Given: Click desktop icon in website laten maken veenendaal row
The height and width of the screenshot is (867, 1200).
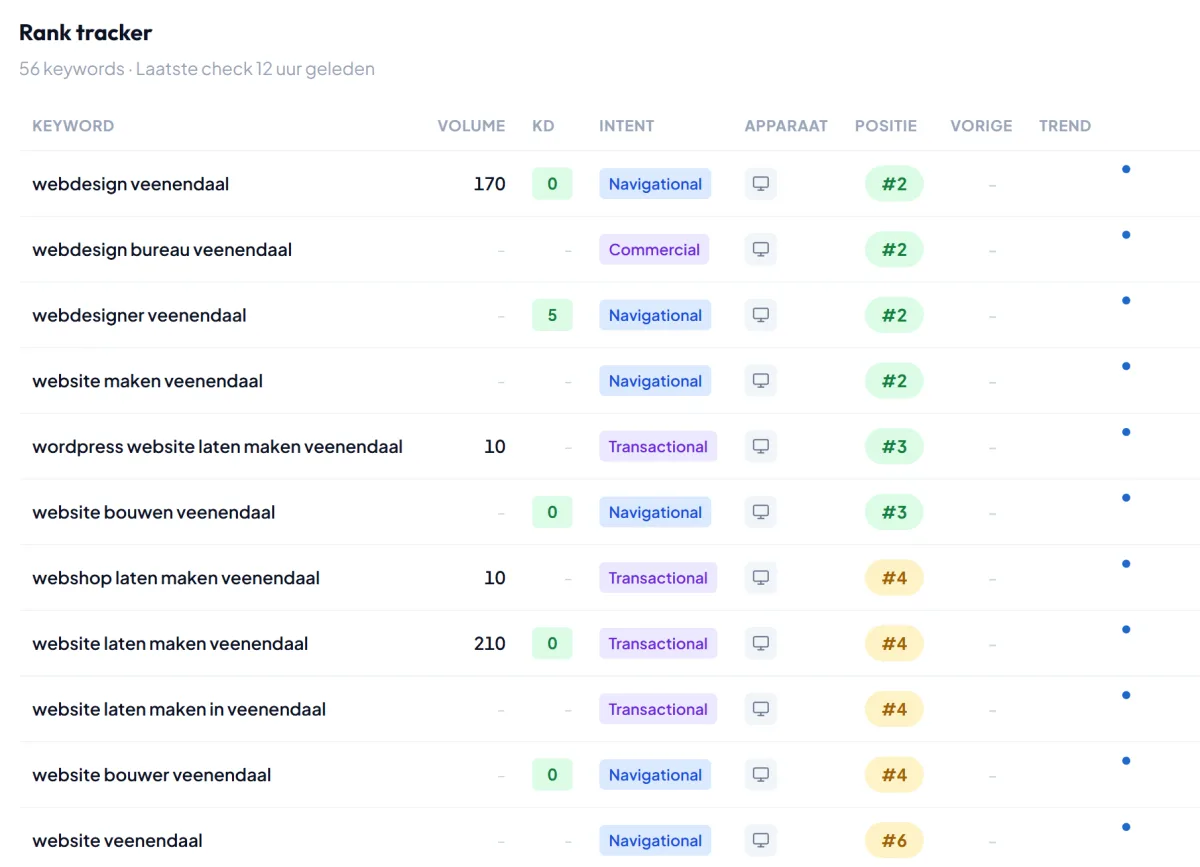Looking at the screenshot, I should (760, 644).
